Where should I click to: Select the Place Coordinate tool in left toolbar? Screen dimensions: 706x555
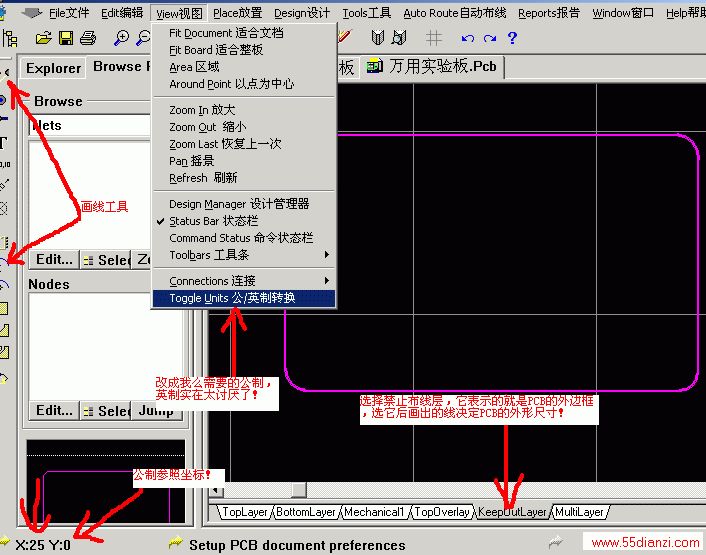4,165
